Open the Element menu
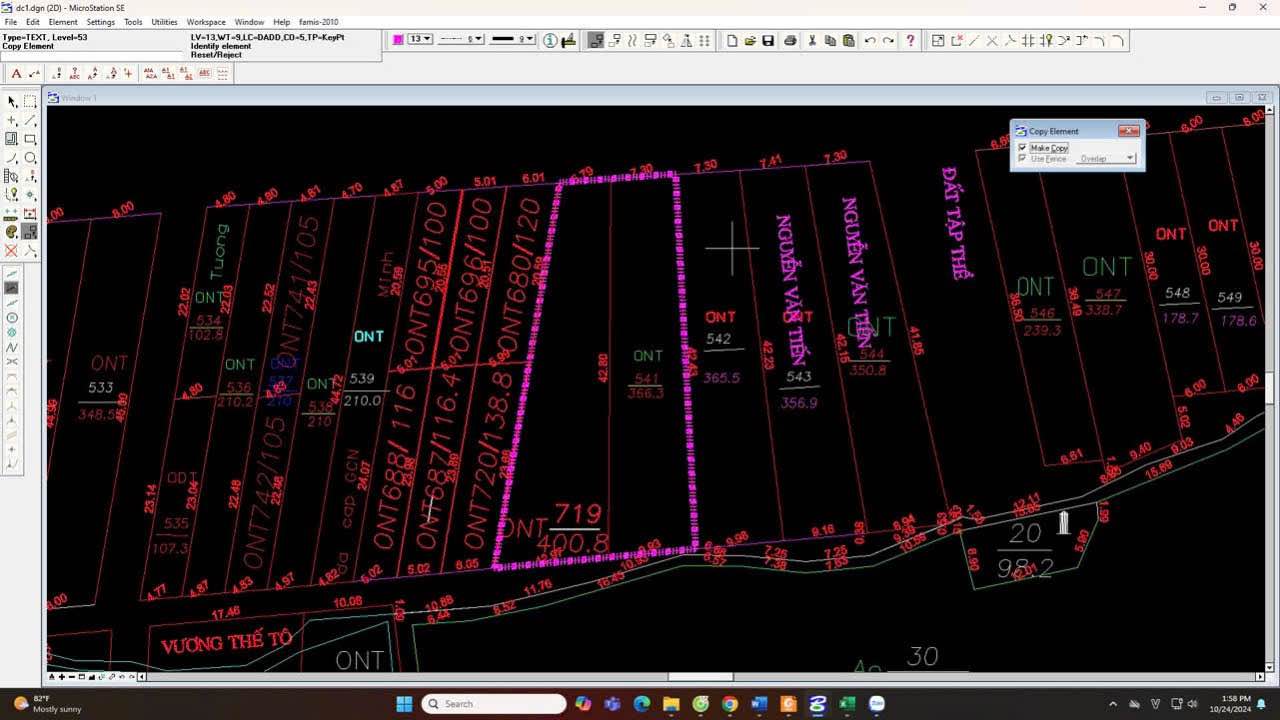The image size is (1280, 720). [63, 21]
